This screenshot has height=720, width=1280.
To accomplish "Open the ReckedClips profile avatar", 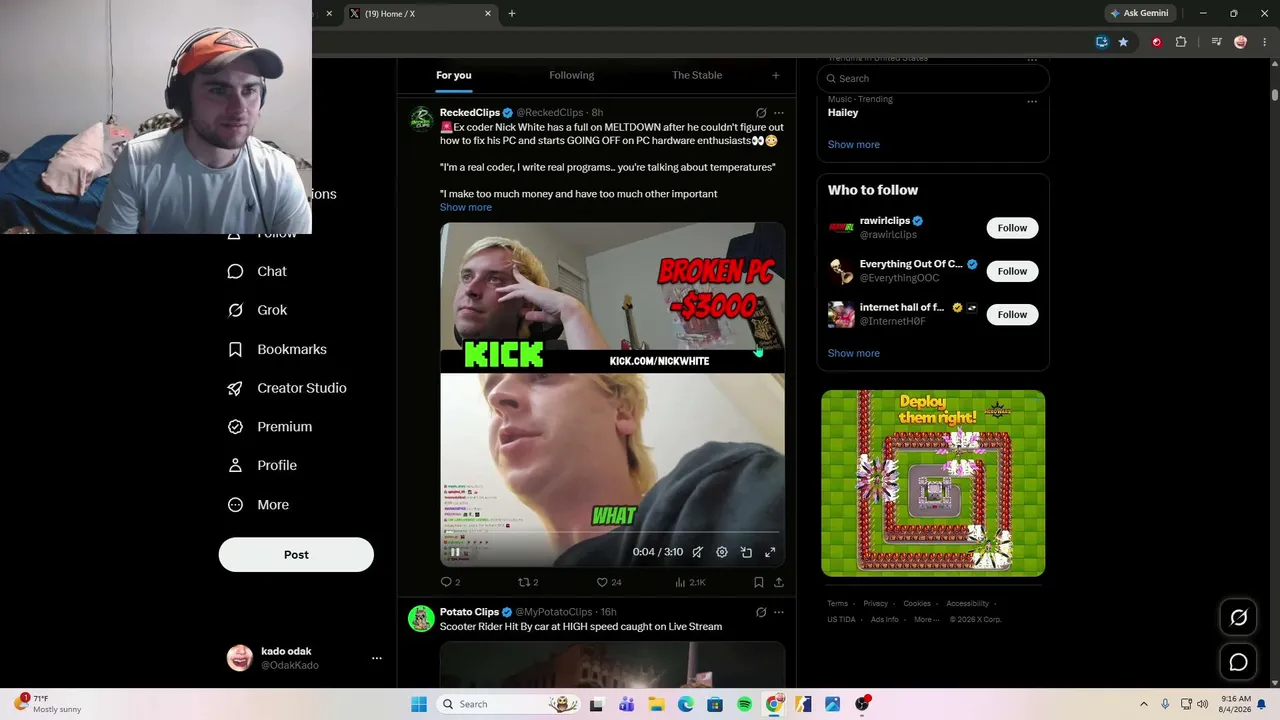I will pyautogui.click(x=421, y=118).
